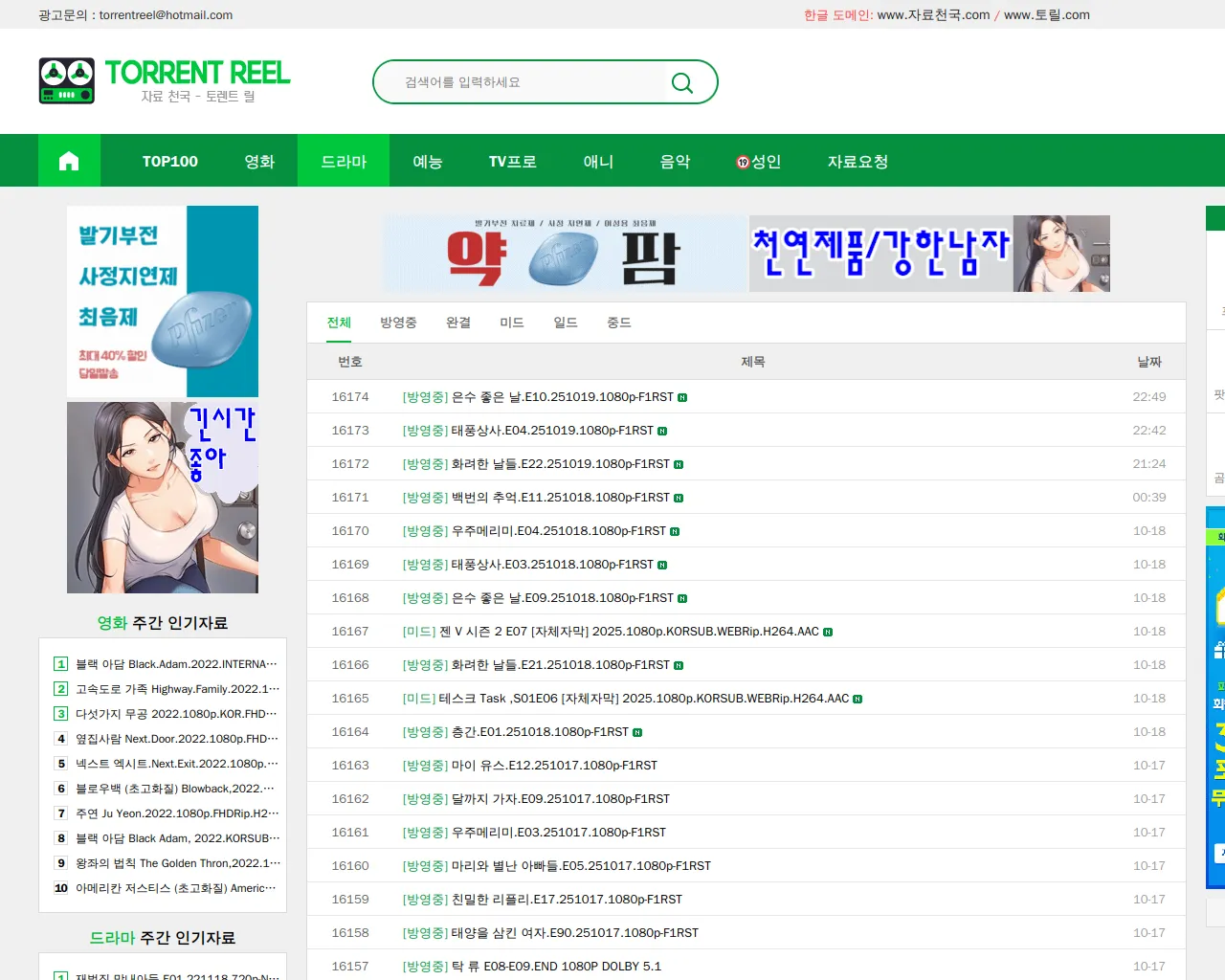Go to the 자료요청 menu
The width and height of the screenshot is (1225, 980).
(857, 161)
